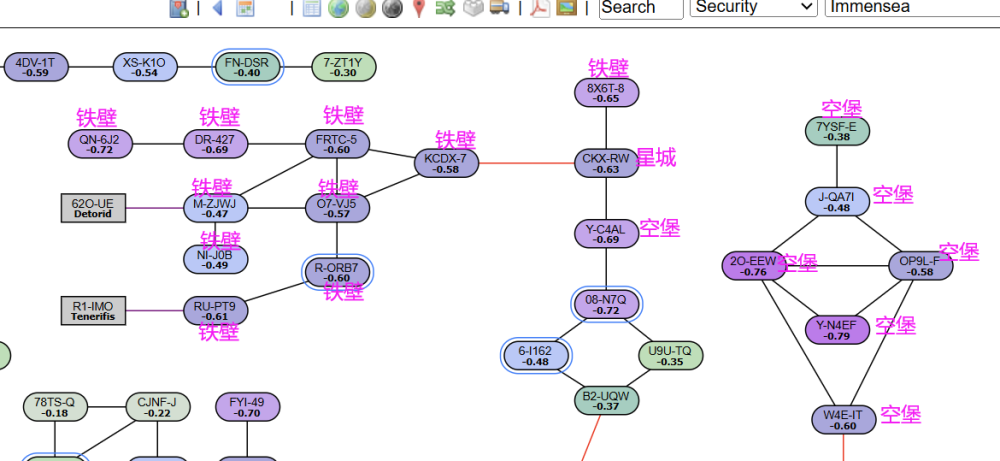Open the Detorid region link box
Viewport: 1000px width, 461px height.
pyautogui.click(x=93, y=208)
